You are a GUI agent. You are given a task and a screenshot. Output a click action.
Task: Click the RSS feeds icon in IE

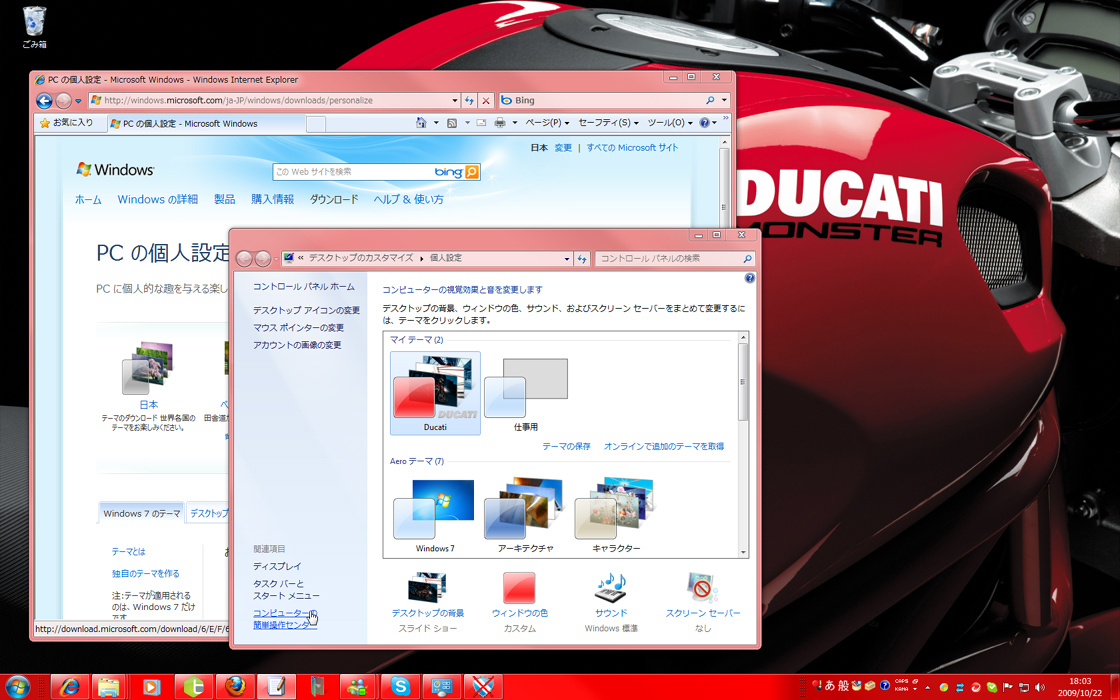coord(451,123)
